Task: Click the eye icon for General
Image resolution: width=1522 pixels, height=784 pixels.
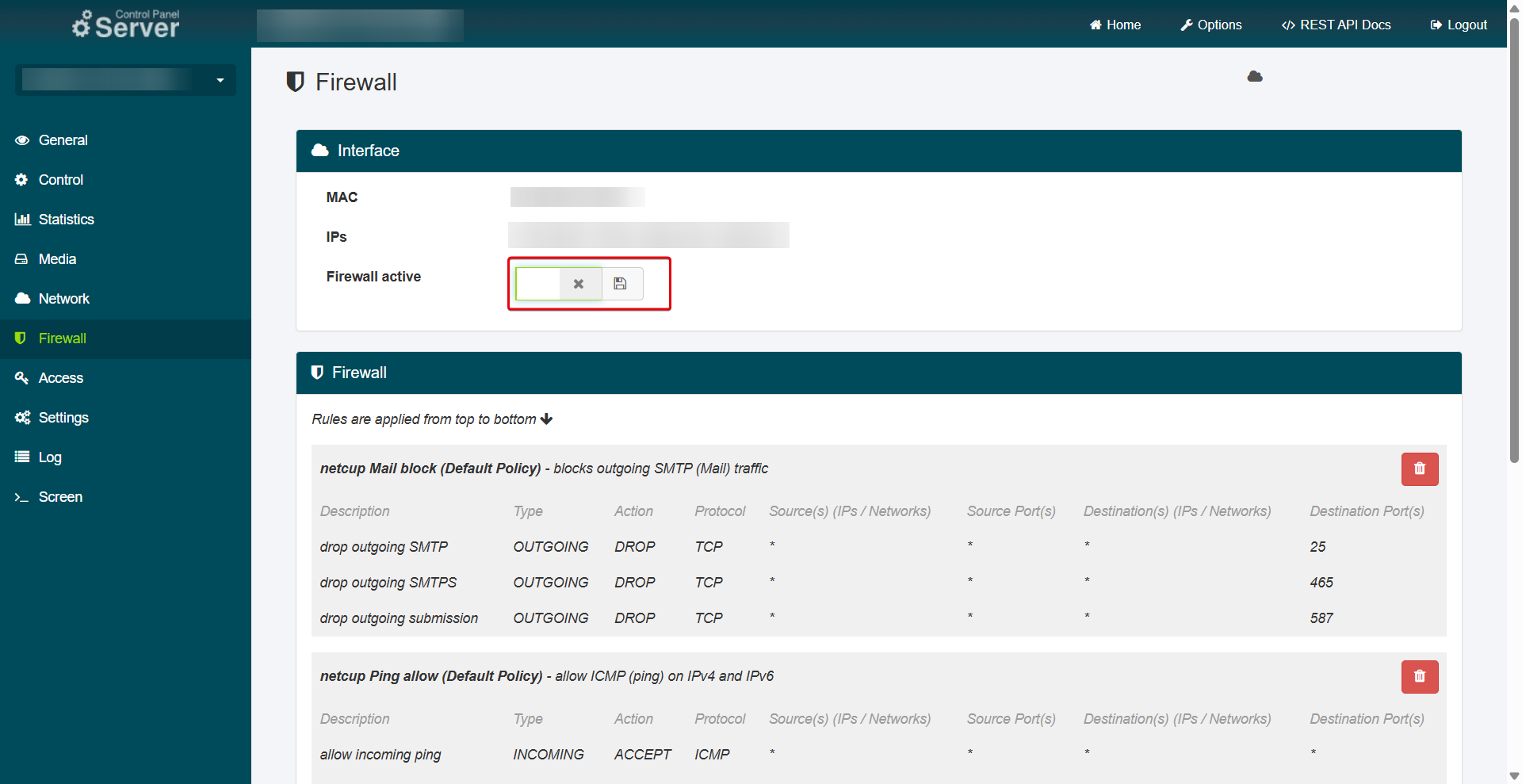Action: click(22, 140)
